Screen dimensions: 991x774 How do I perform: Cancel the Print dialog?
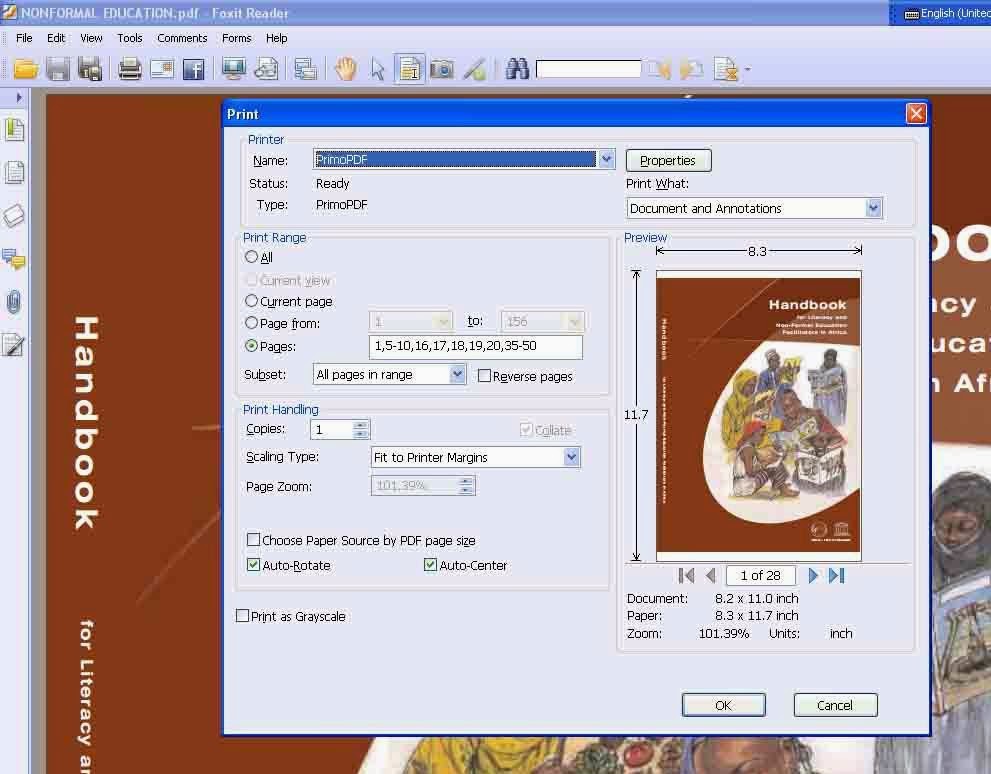(835, 705)
